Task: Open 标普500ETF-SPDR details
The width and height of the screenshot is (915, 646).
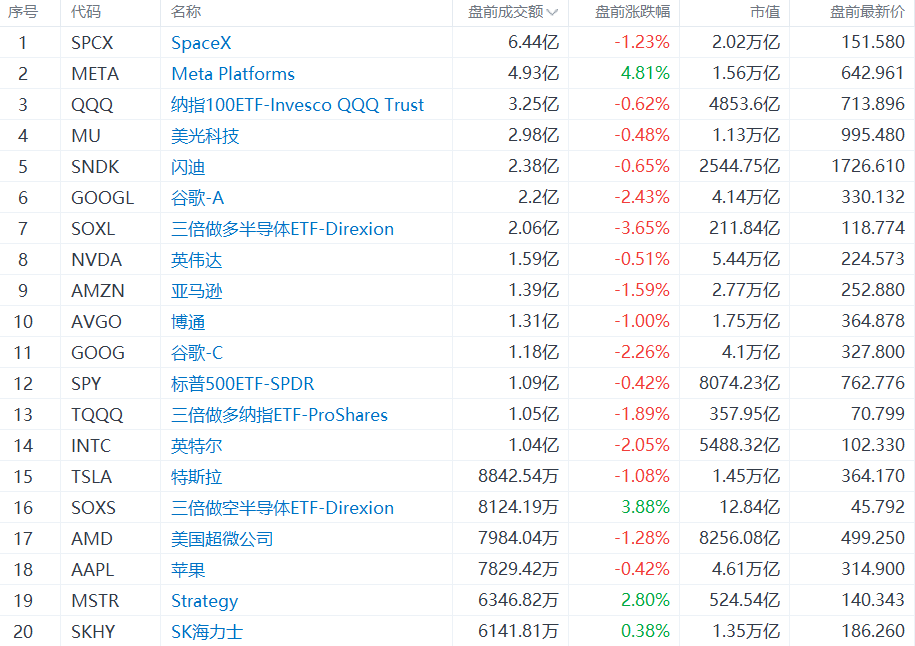Action: click(242, 383)
